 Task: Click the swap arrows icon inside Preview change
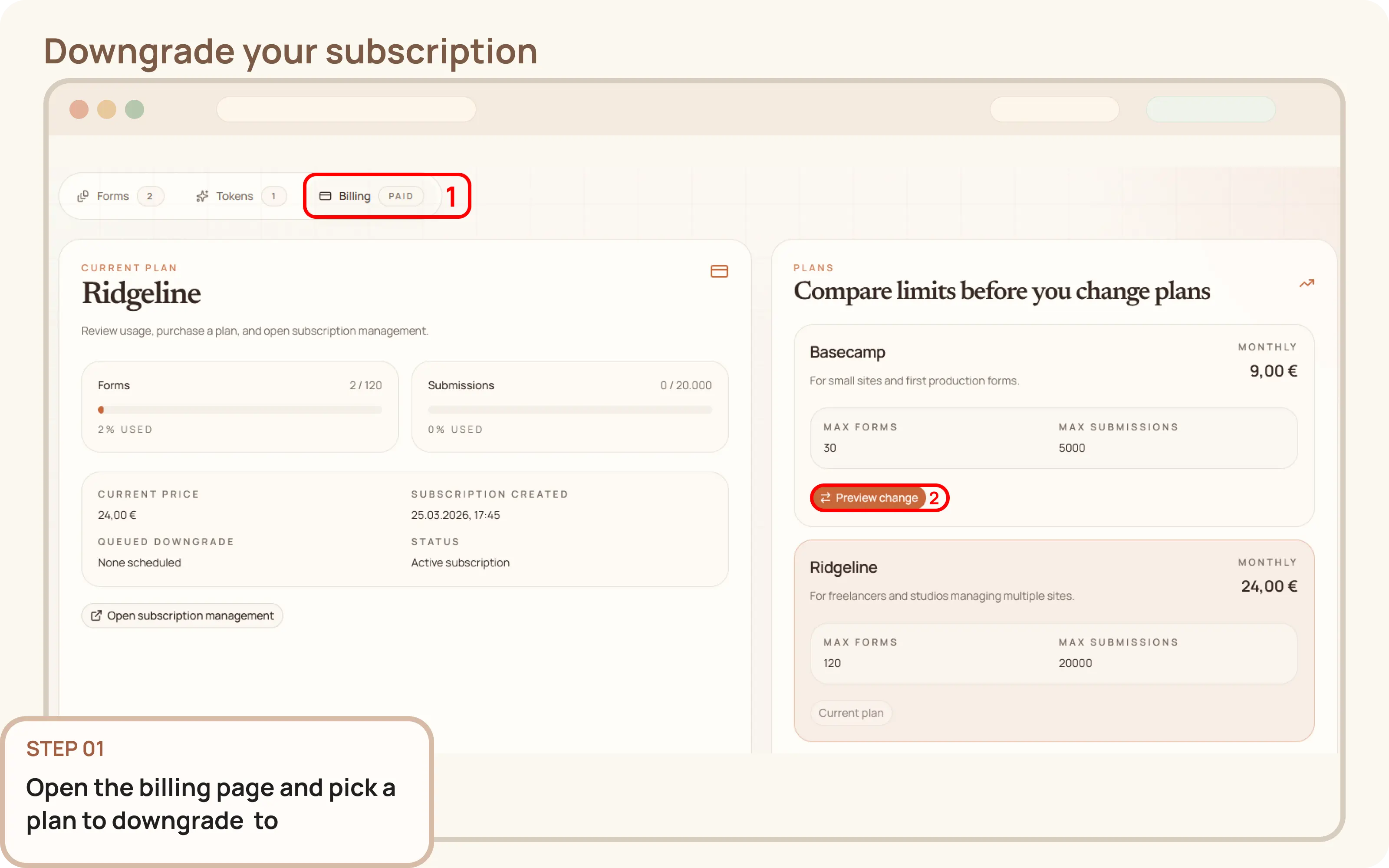(x=825, y=497)
